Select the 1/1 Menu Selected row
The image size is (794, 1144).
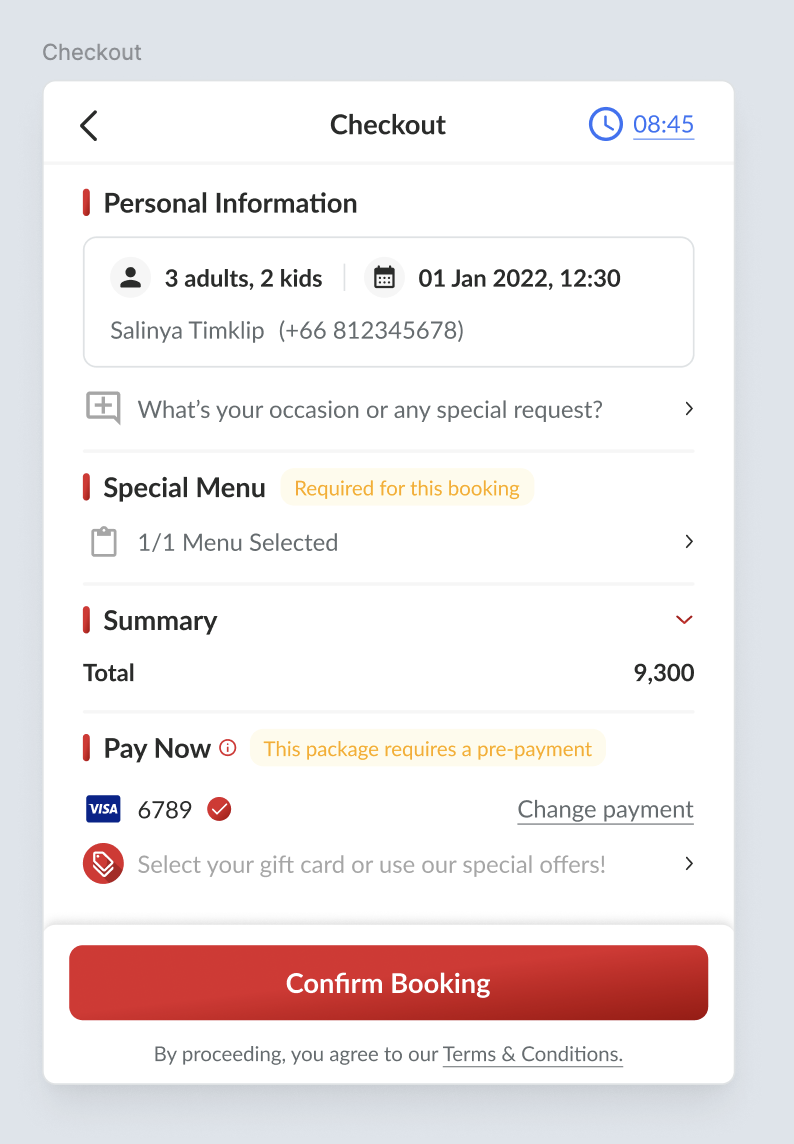point(238,542)
